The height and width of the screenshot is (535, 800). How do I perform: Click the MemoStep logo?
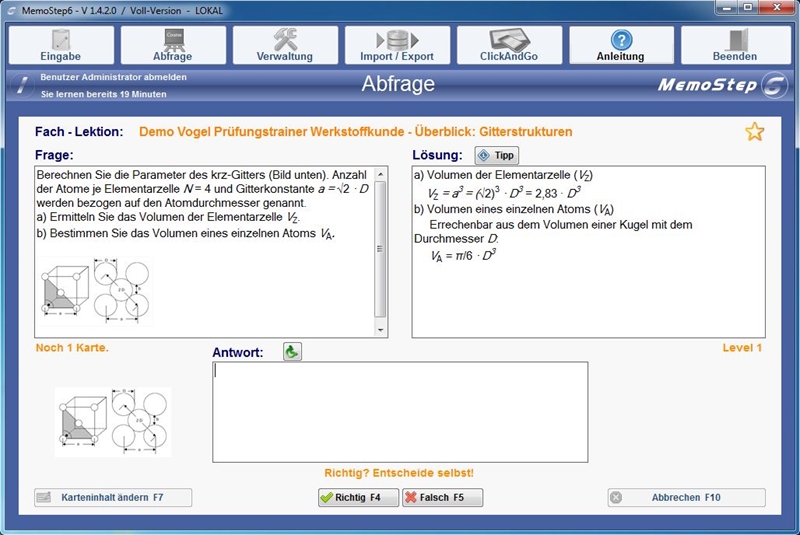pos(722,85)
